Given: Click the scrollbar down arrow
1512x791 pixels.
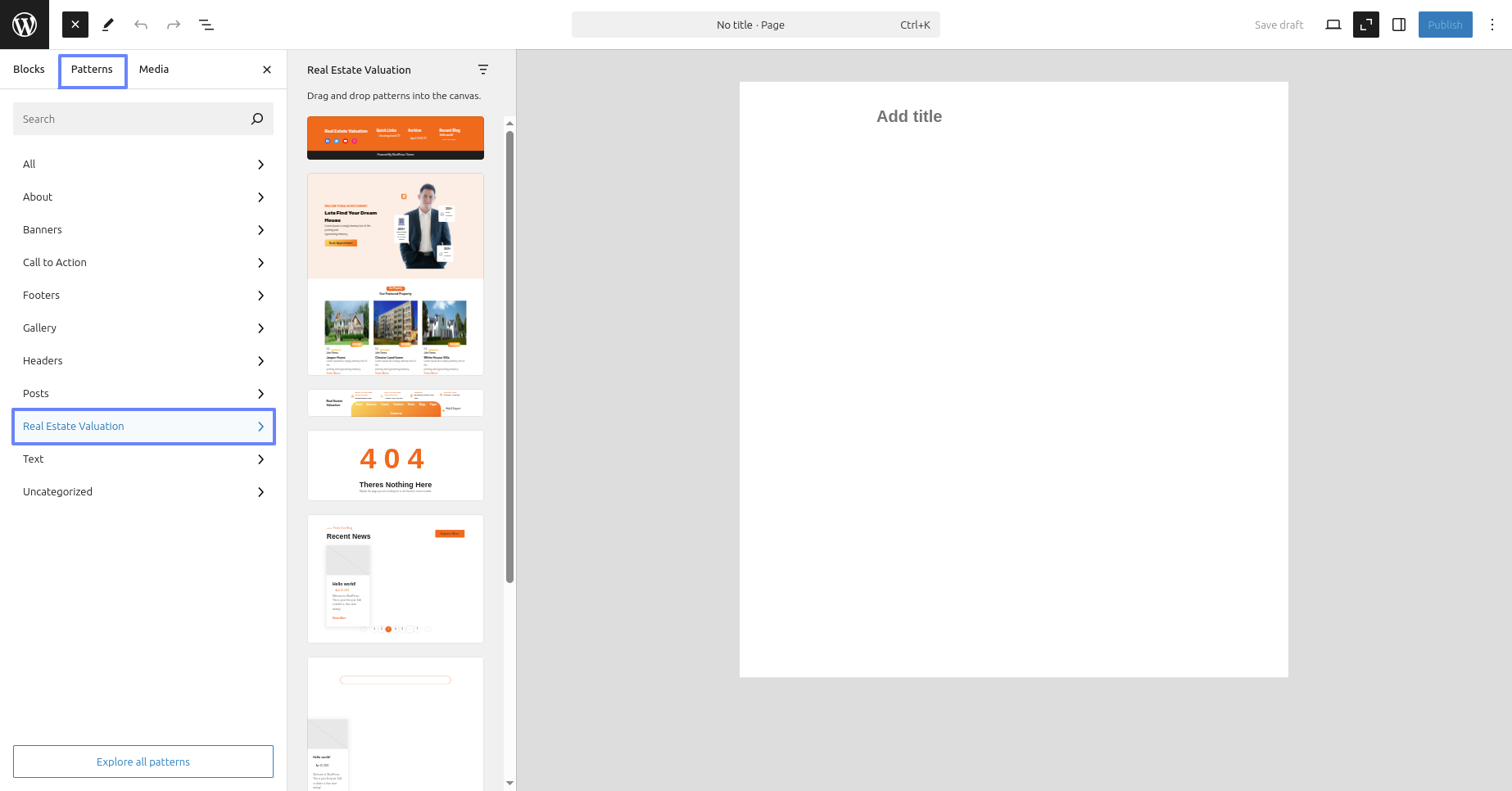Looking at the screenshot, I should 509,783.
